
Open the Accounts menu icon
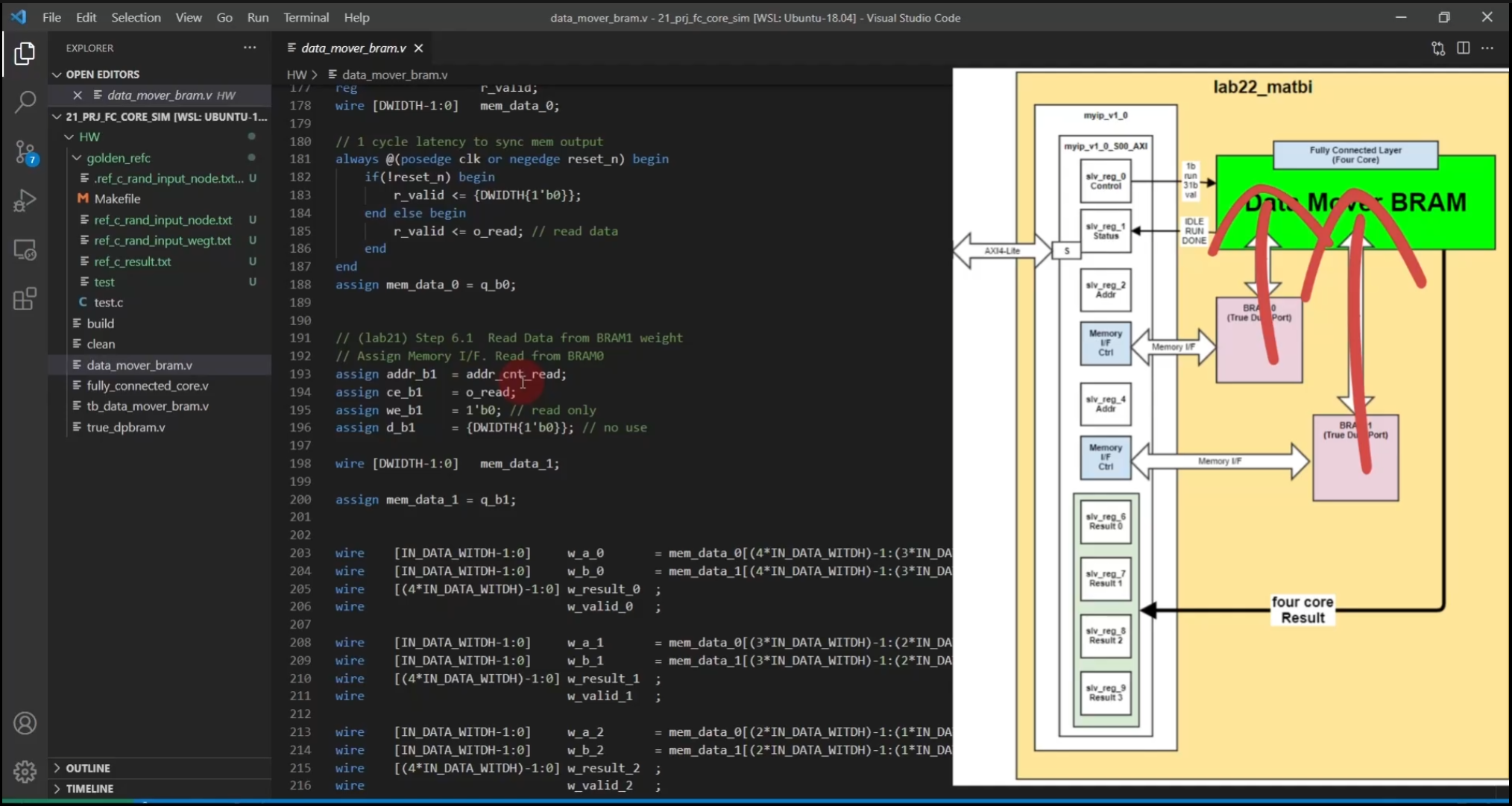point(25,723)
